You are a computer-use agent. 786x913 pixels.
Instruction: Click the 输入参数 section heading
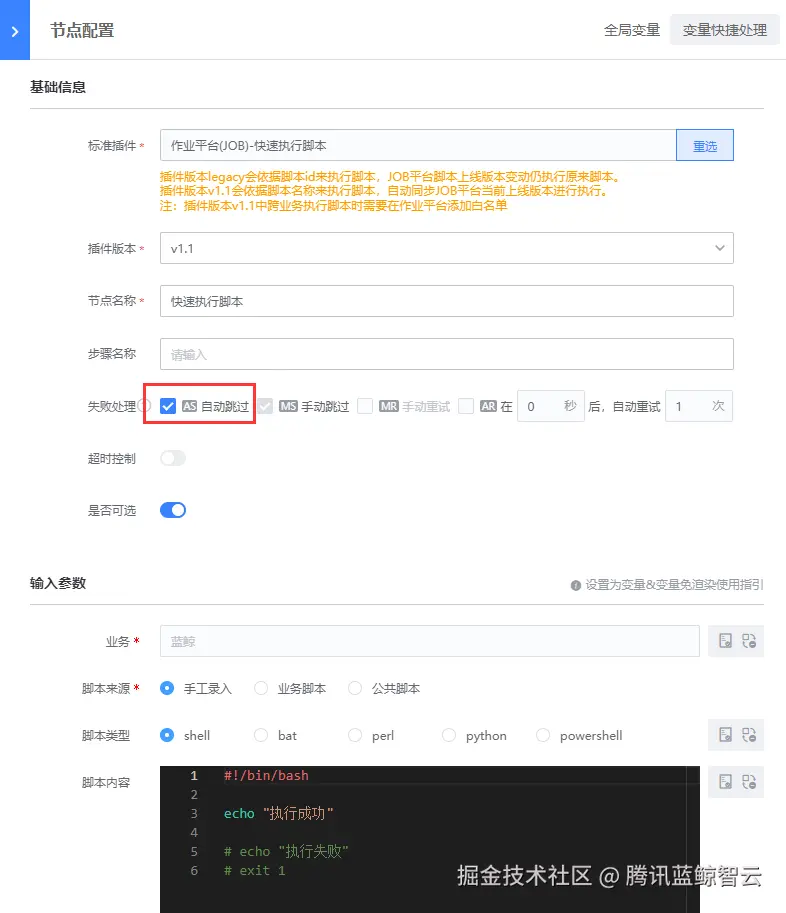(x=58, y=583)
